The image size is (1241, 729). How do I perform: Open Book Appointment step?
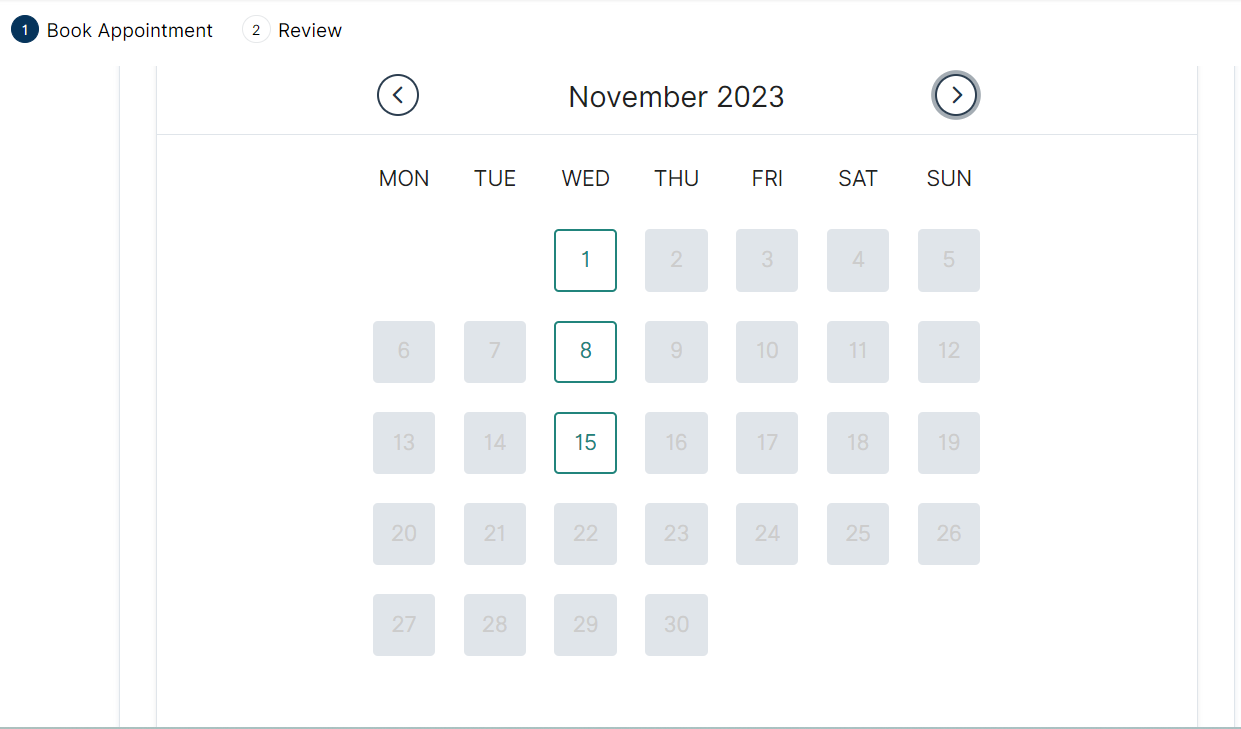[x=129, y=31]
